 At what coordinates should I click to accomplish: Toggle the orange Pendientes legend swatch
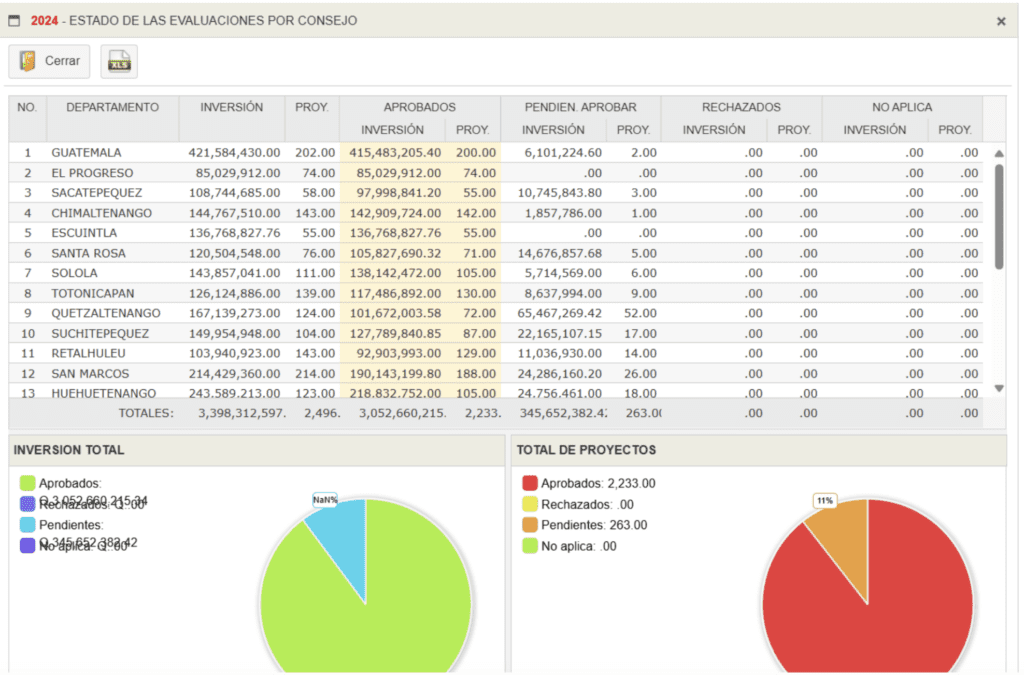[x=530, y=525]
